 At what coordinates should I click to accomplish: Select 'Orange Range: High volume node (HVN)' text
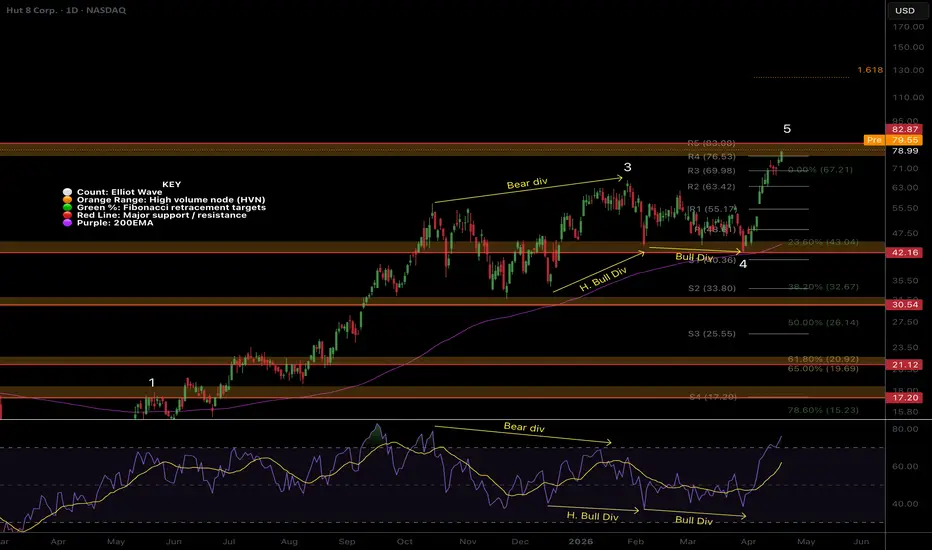click(171, 200)
